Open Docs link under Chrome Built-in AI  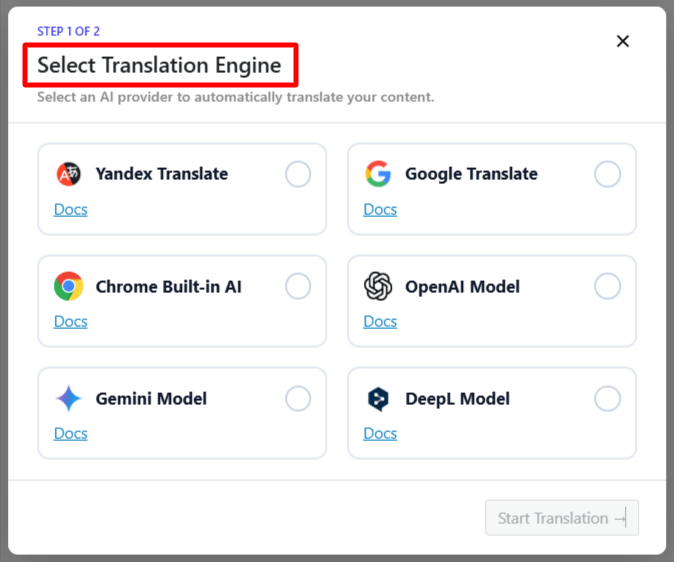pos(71,321)
